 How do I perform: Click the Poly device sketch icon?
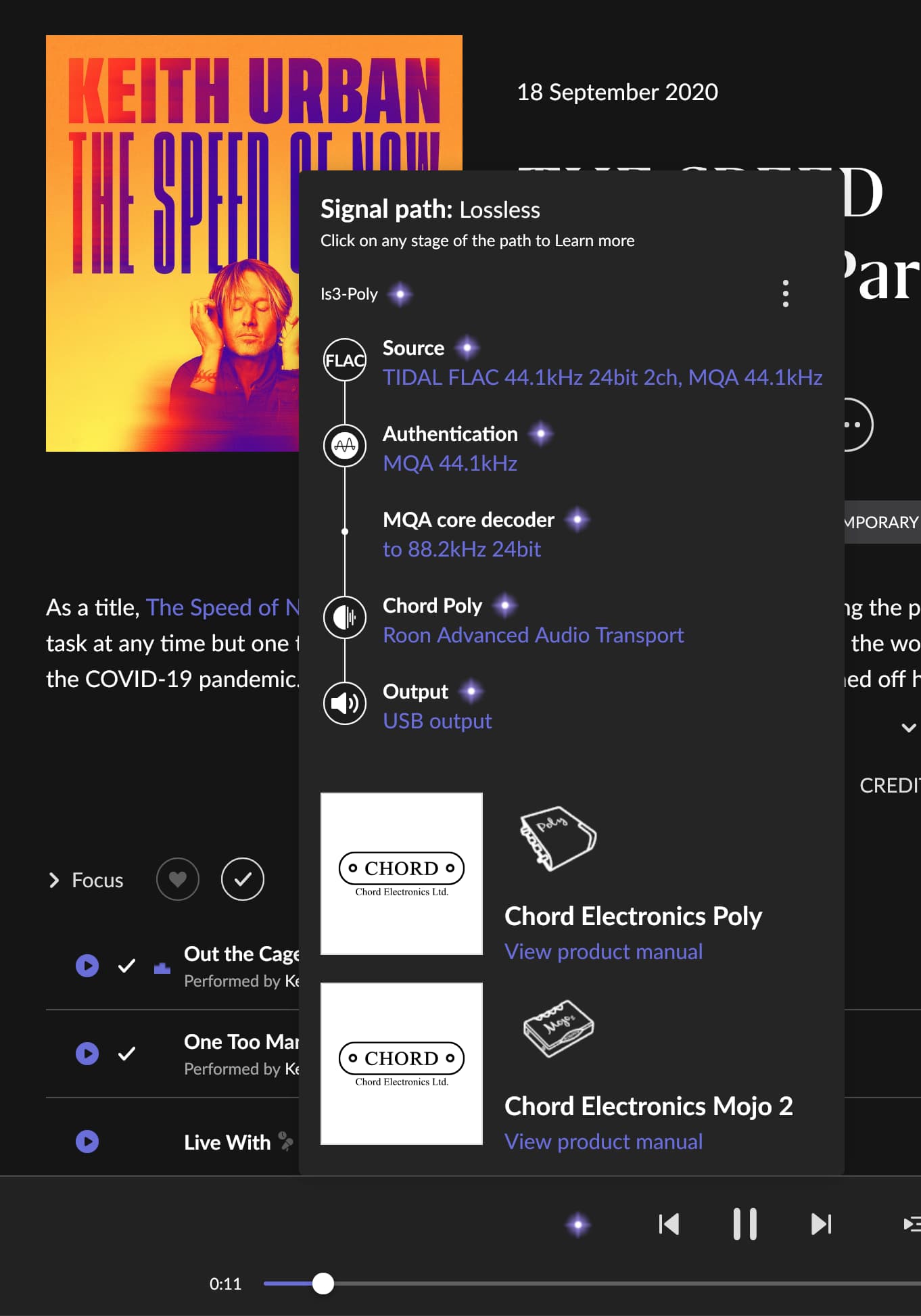558,838
